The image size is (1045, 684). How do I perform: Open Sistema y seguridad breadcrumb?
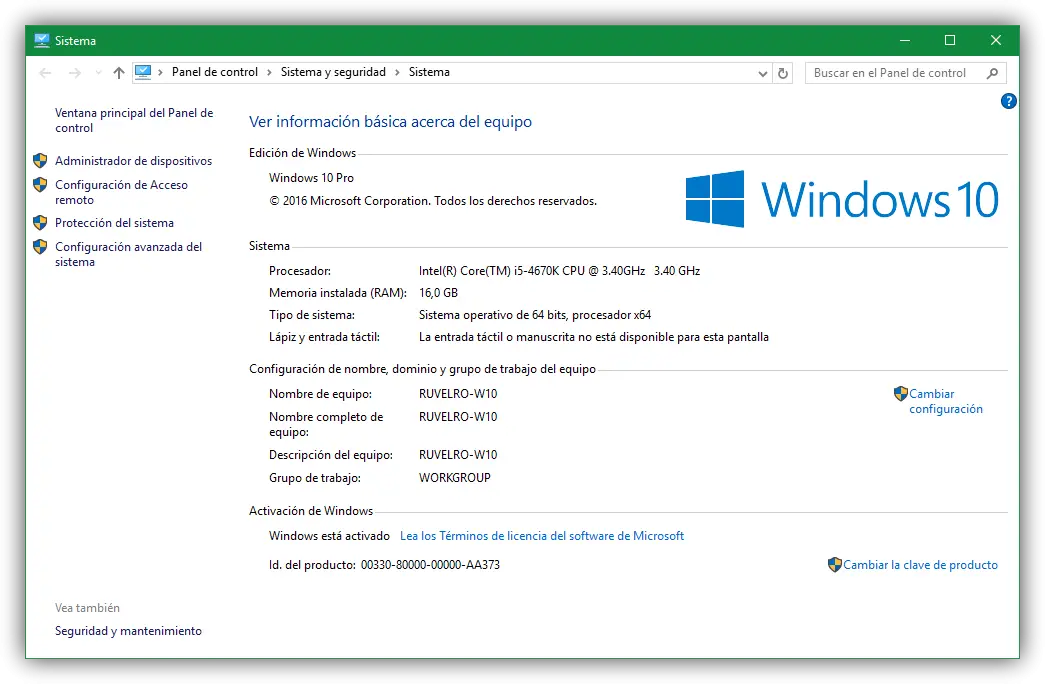point(333,72)
